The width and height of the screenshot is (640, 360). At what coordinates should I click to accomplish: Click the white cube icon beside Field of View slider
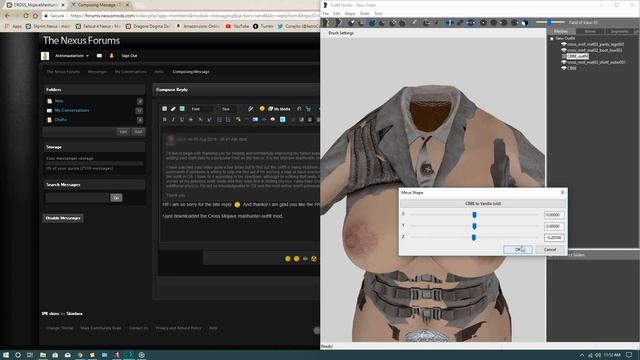pyautogui.click(x=525, y=23)
